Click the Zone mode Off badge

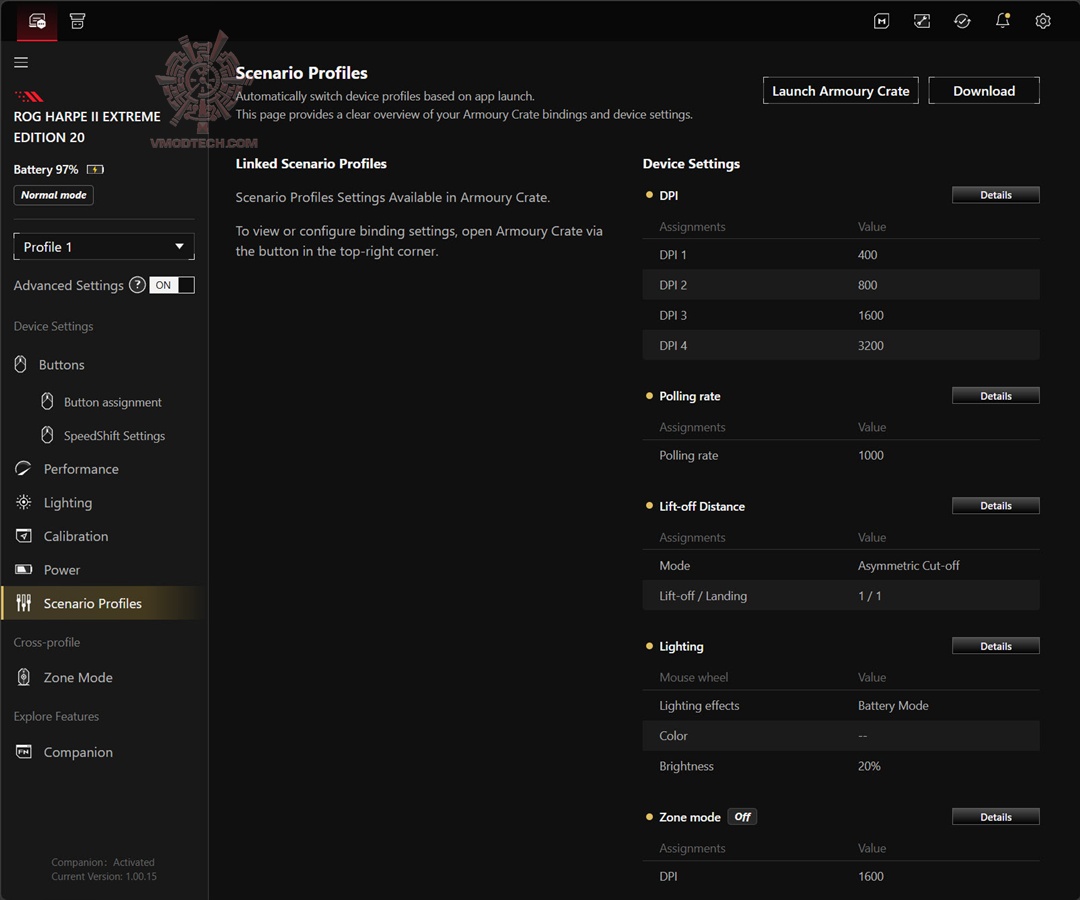(x=742, y=817)
